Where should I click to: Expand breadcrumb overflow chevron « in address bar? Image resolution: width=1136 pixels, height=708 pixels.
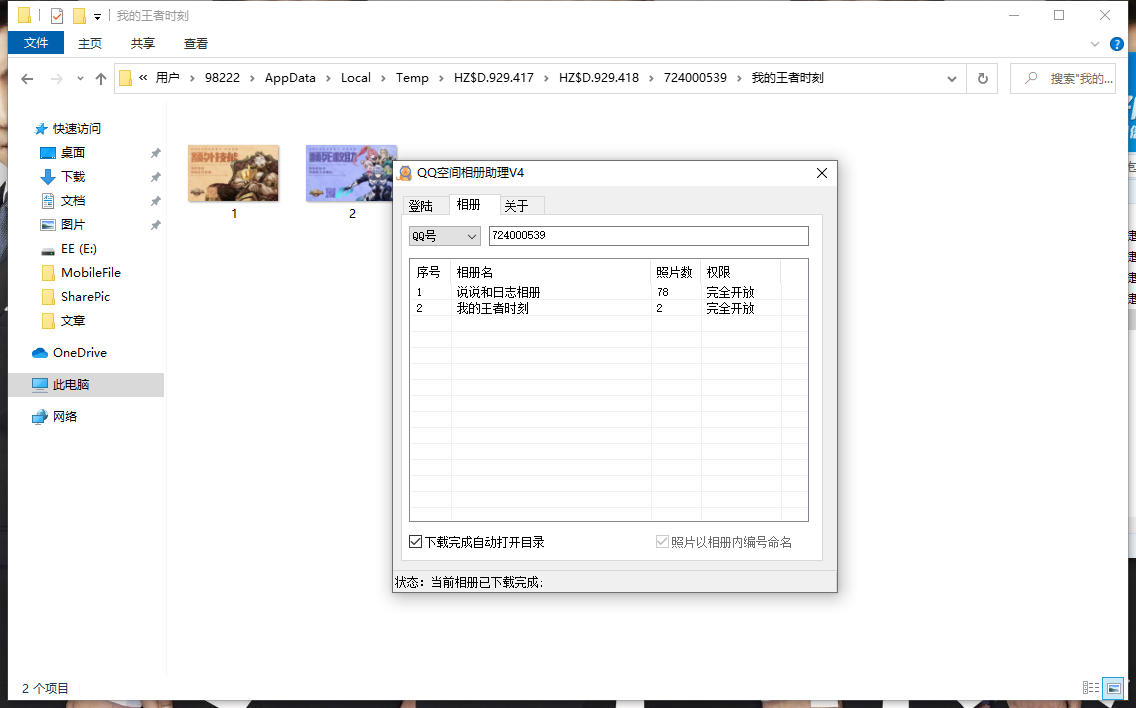click(143, 78)
